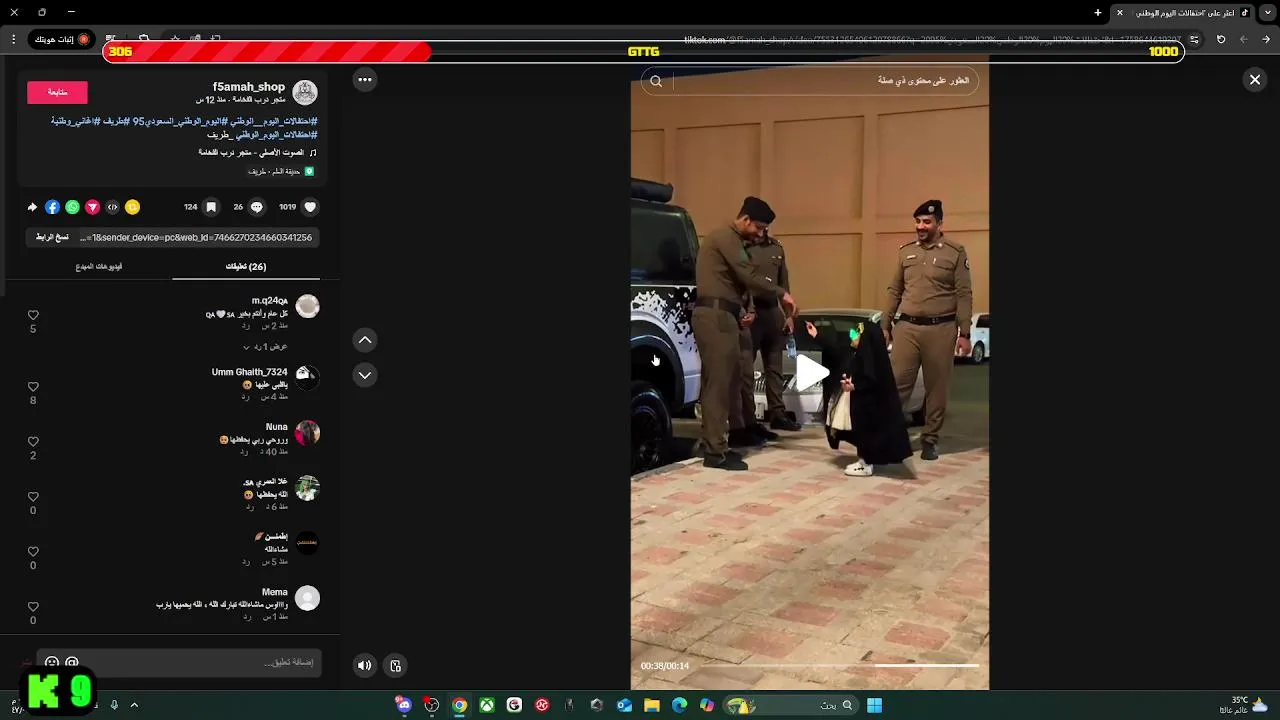Open the f5amah_shop profile avatar
The image size is (1280, 720).
305,93
